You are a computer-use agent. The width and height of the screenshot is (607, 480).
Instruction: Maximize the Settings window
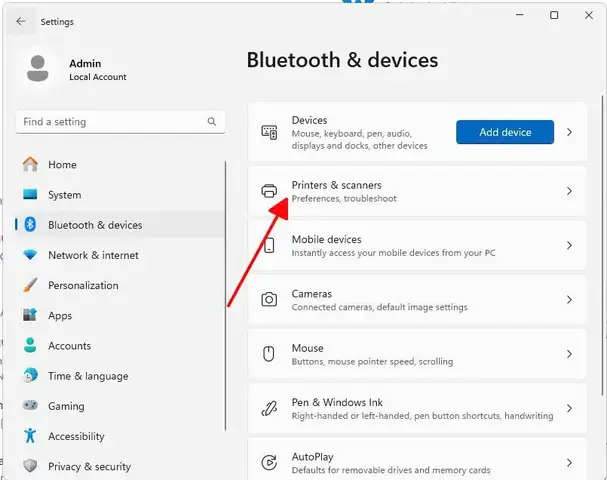pos(554,15)
